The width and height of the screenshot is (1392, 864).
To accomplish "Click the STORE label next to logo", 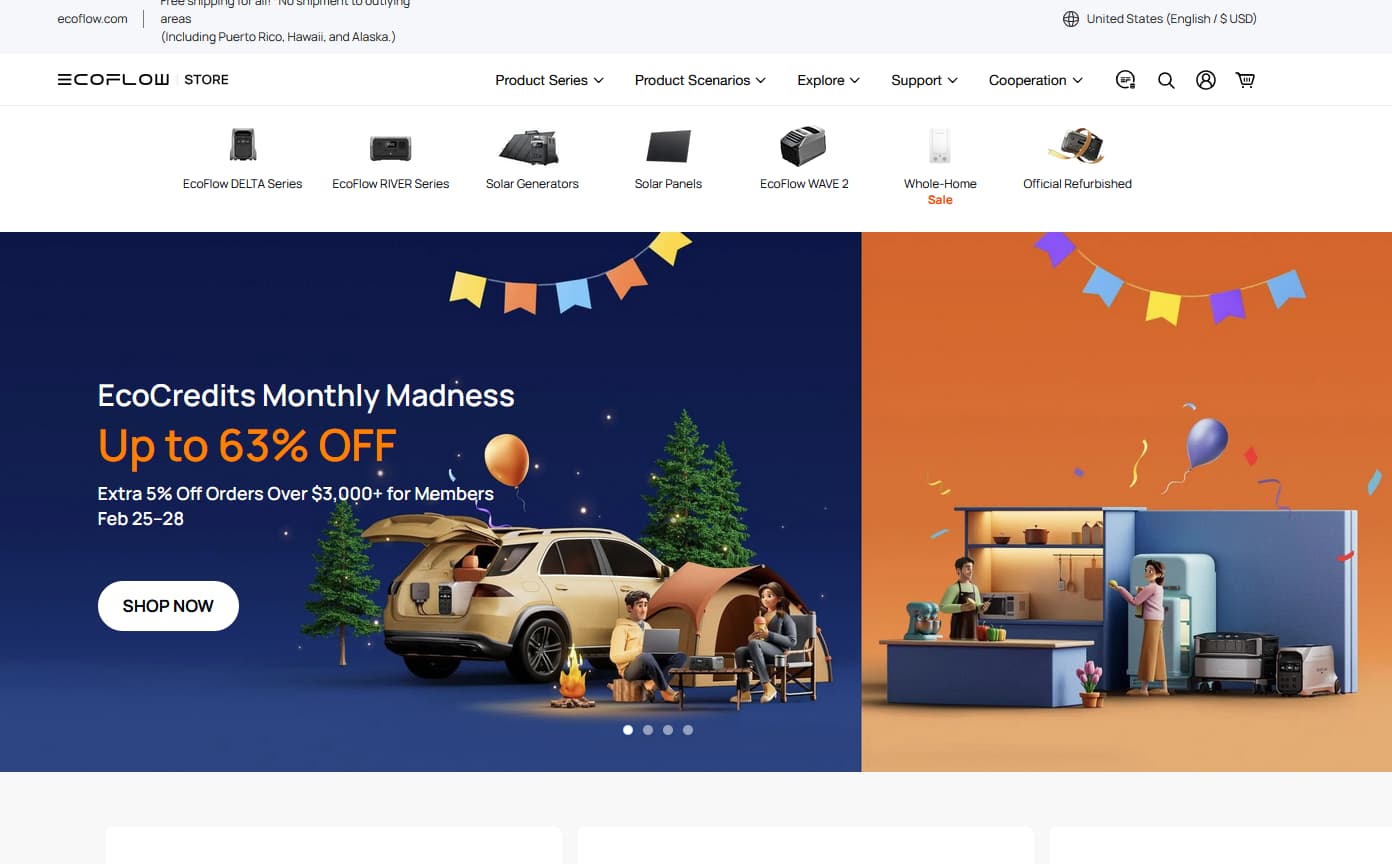I will [207, 80].
